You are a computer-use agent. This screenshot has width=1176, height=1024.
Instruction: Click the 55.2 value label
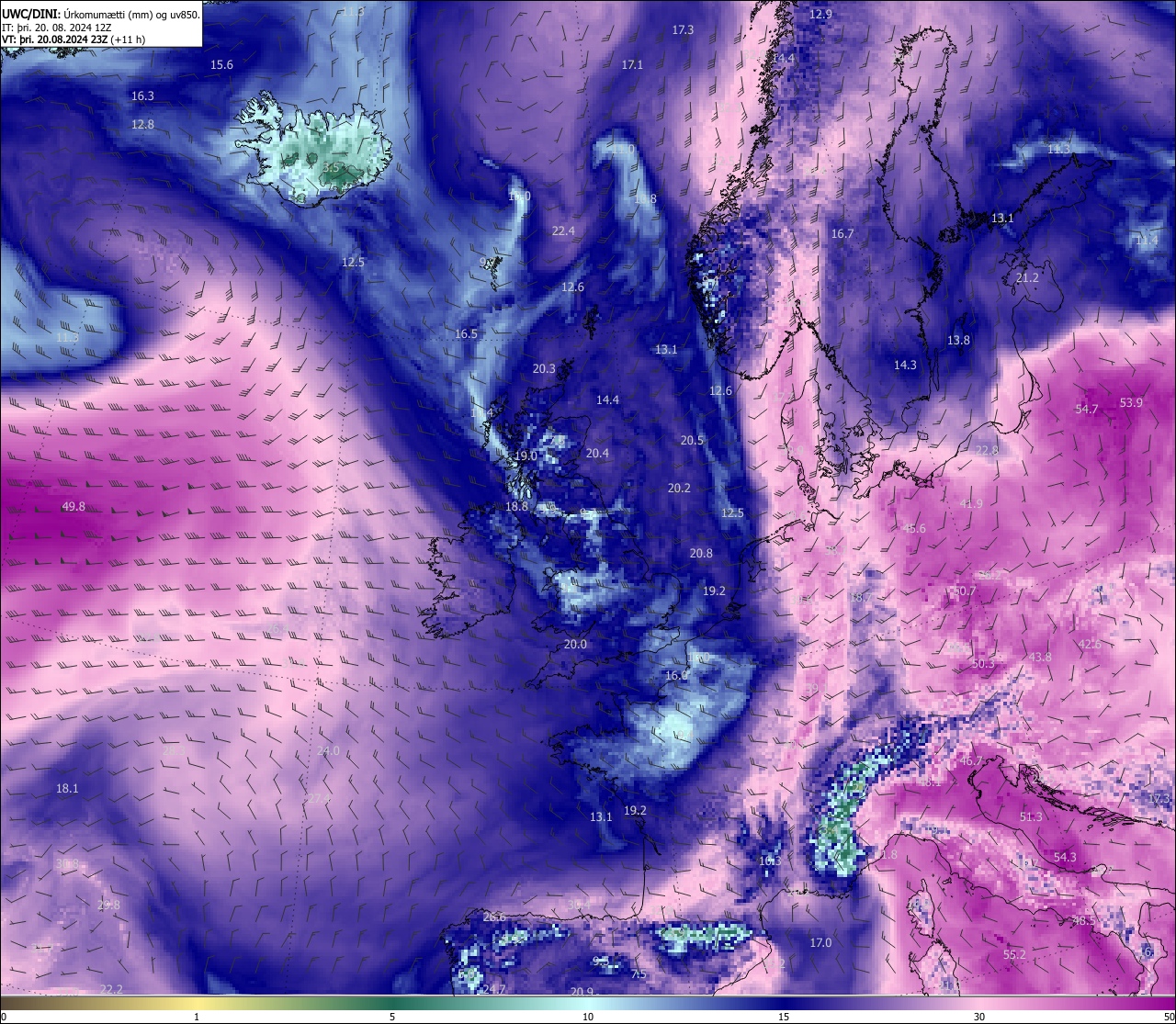pos(1014,954)
